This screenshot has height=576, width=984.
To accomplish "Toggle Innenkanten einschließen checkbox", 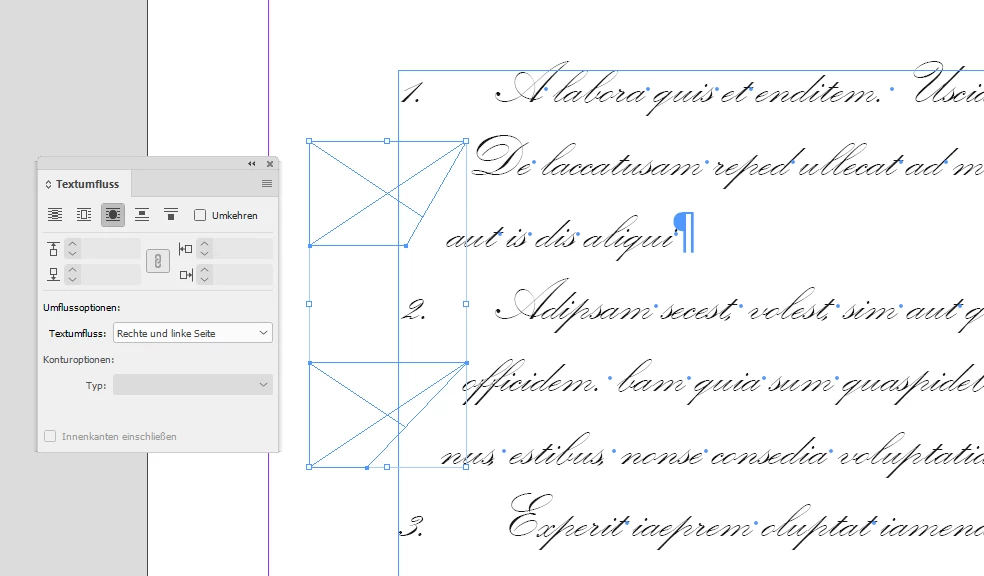I will tap(50, 436).
